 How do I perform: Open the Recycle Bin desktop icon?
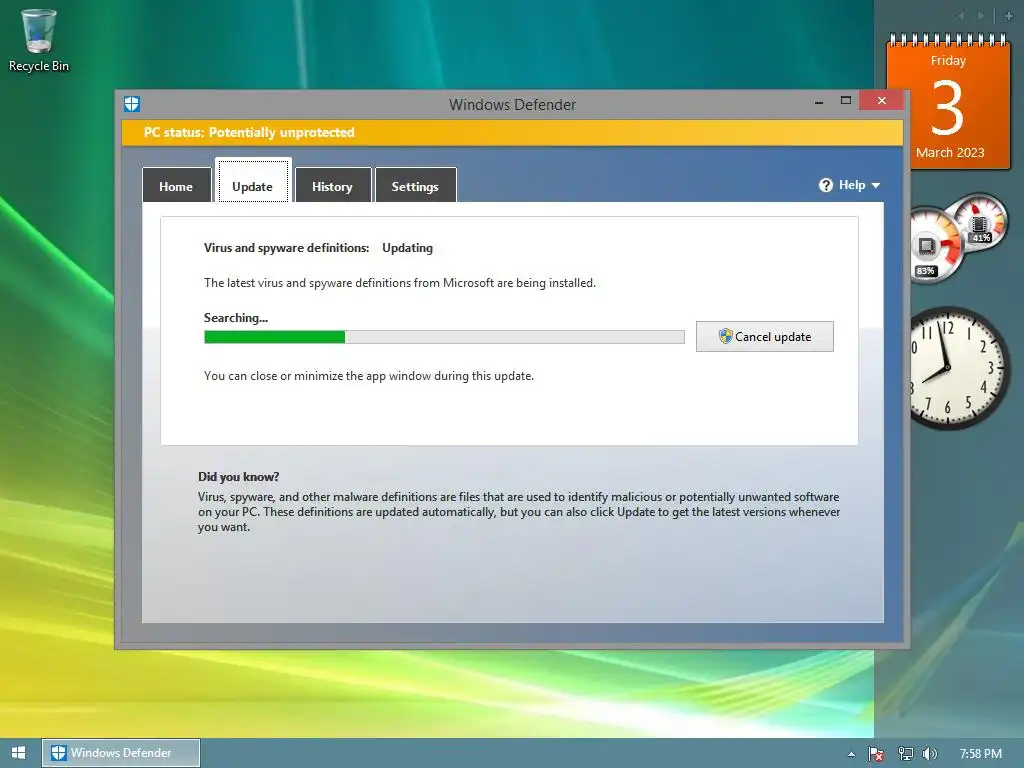39,40
